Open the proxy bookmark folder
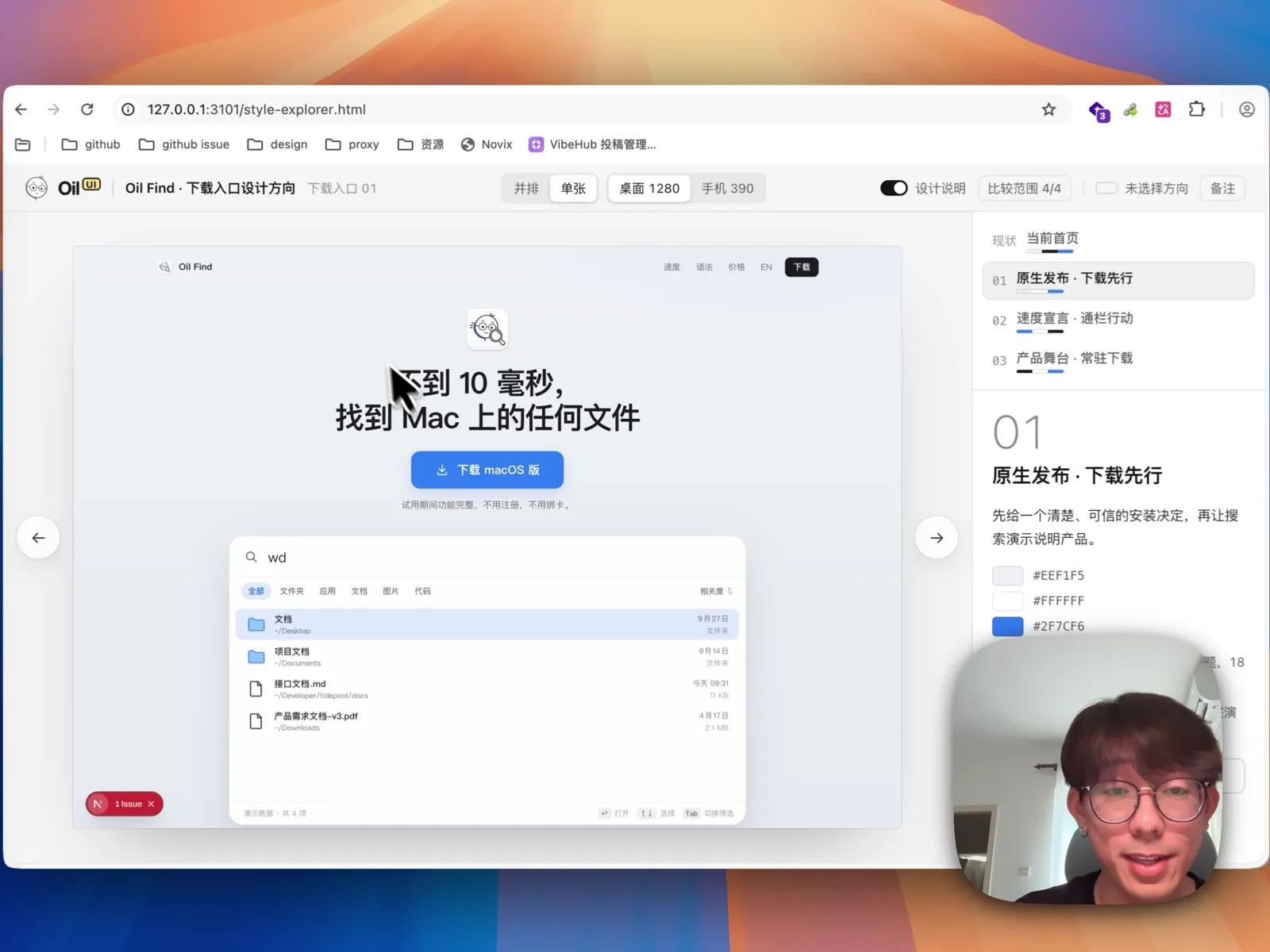This screenshot has width=1270, height=952. (352, 144)
